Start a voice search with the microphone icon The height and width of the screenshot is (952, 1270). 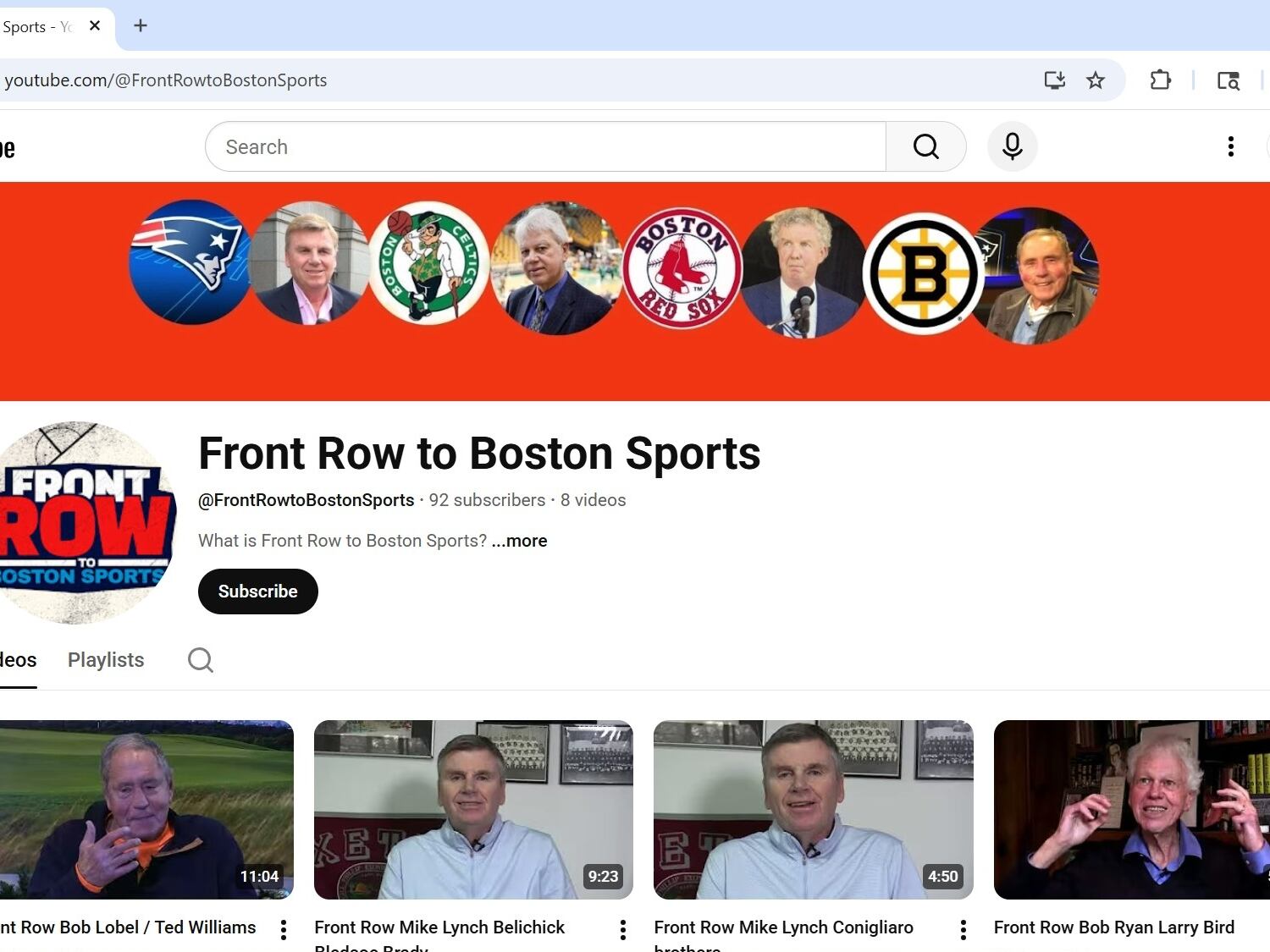click(1012, 146)
